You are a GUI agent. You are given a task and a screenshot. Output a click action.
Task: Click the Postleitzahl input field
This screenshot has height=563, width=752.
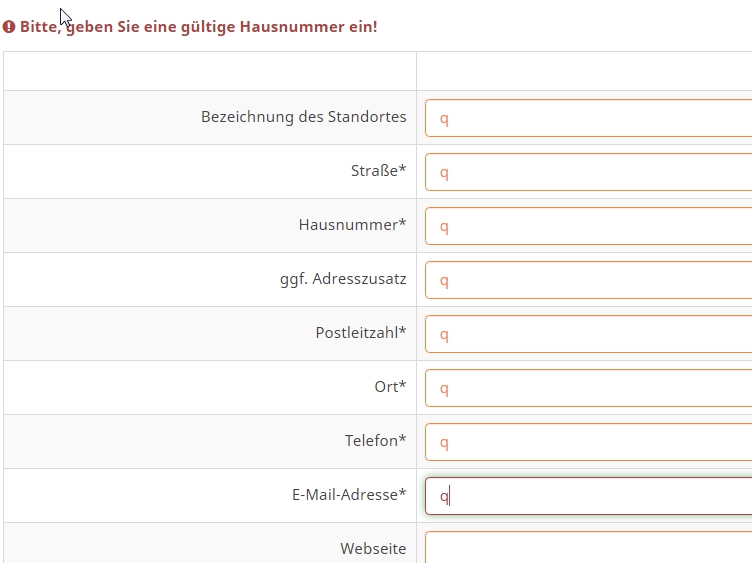pyautogui.click(x=588, y=334)
